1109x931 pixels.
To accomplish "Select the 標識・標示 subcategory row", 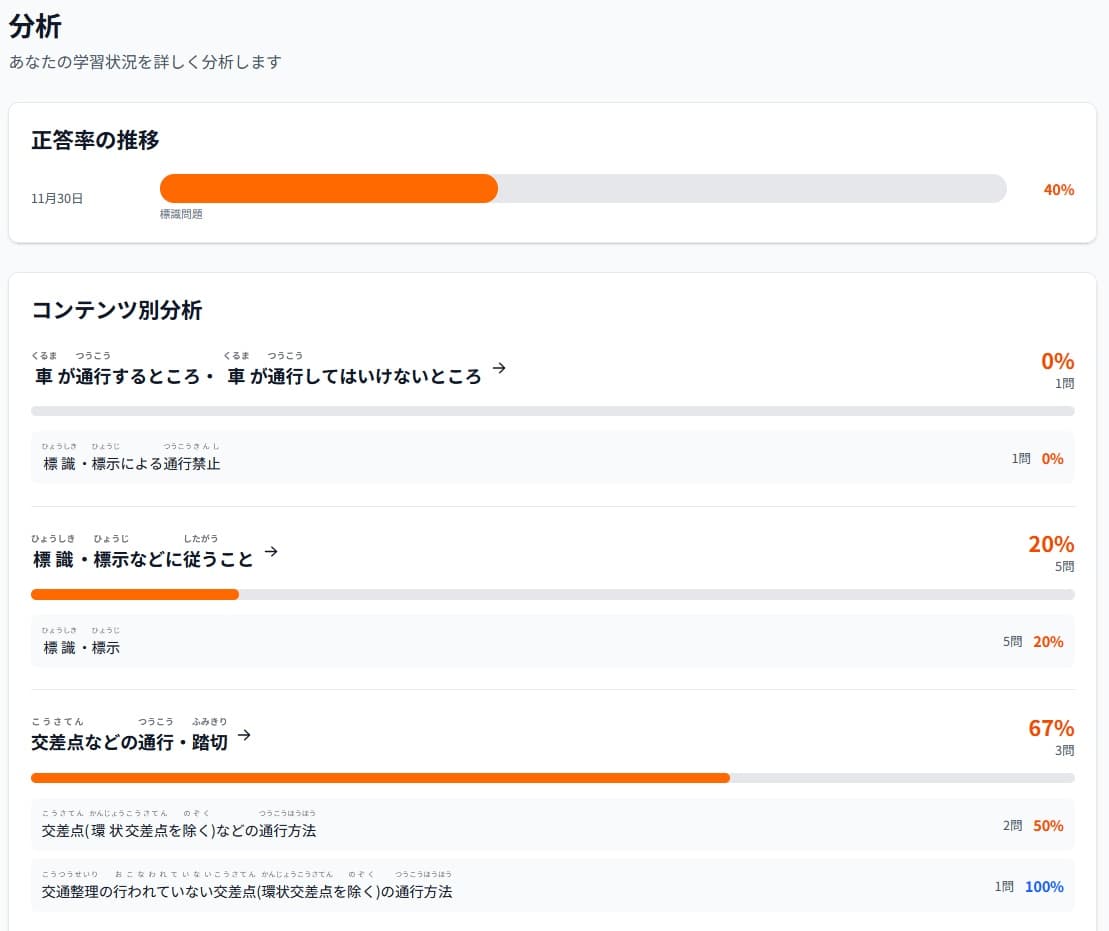I will click(554, 641).
